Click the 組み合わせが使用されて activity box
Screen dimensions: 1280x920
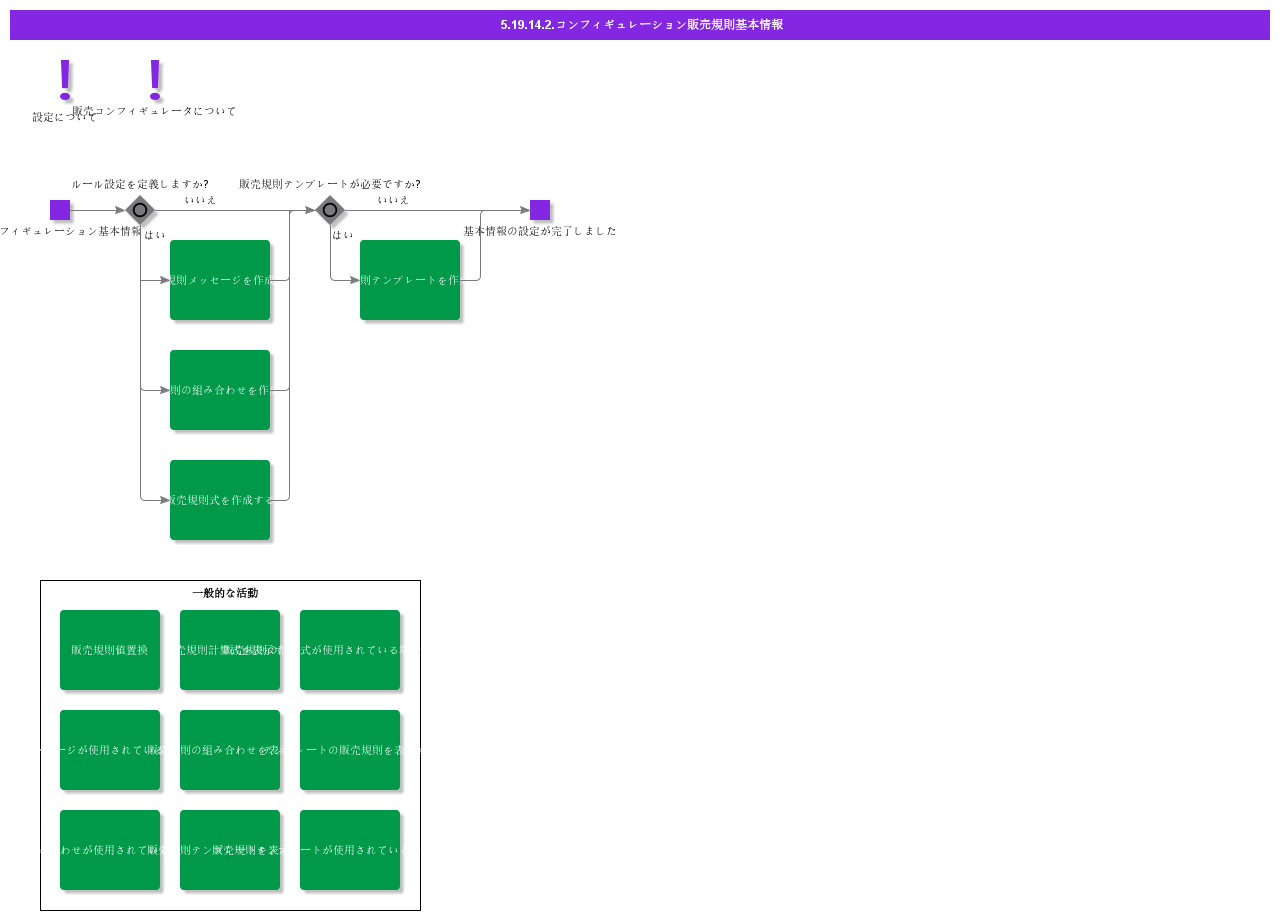click(x=110, y=850)
